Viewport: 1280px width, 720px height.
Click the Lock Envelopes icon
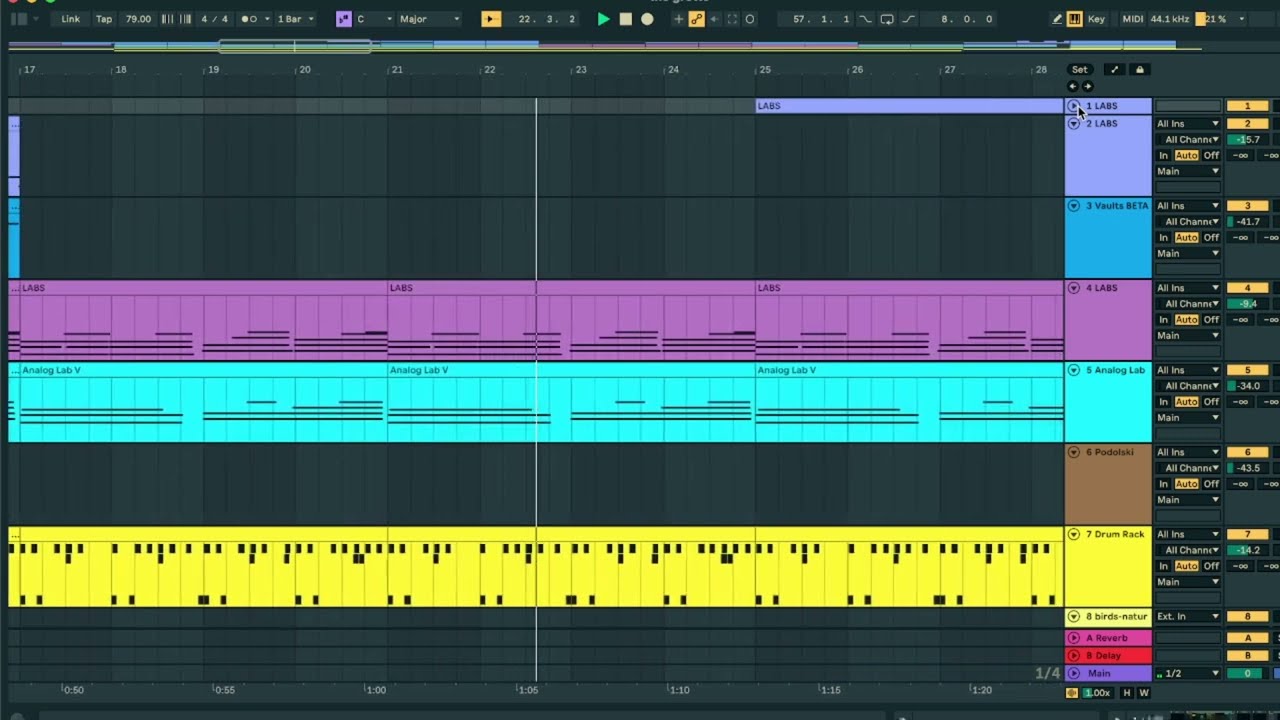coord(1139,69)
